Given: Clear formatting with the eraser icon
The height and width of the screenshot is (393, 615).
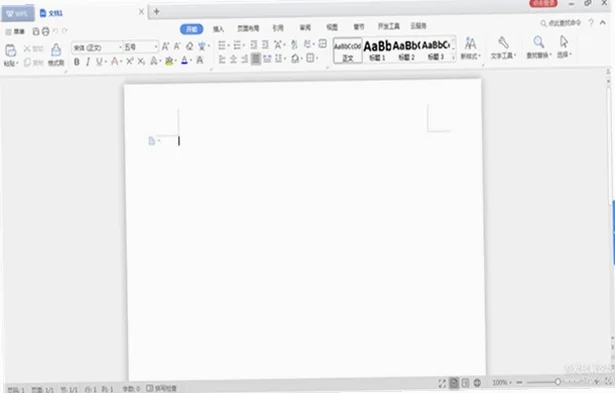Looking at the screenshot, I should [189, 46].
